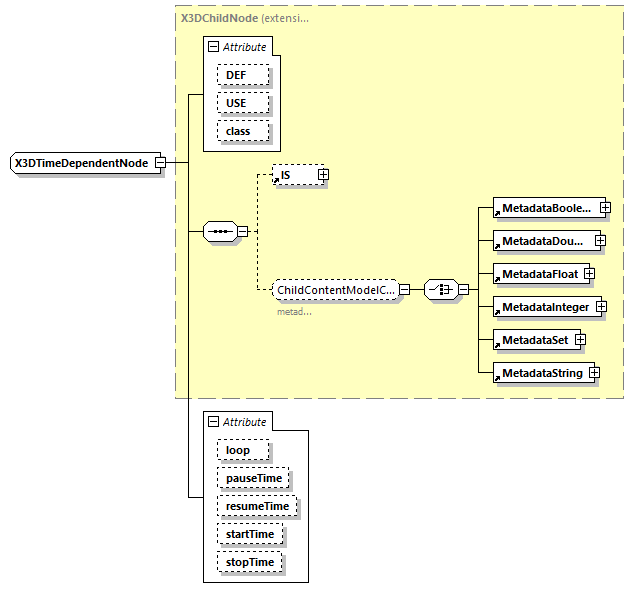Collapse the ChildContentModelCore group
This screenshot has height=600, width=634.
coord(404,290)
